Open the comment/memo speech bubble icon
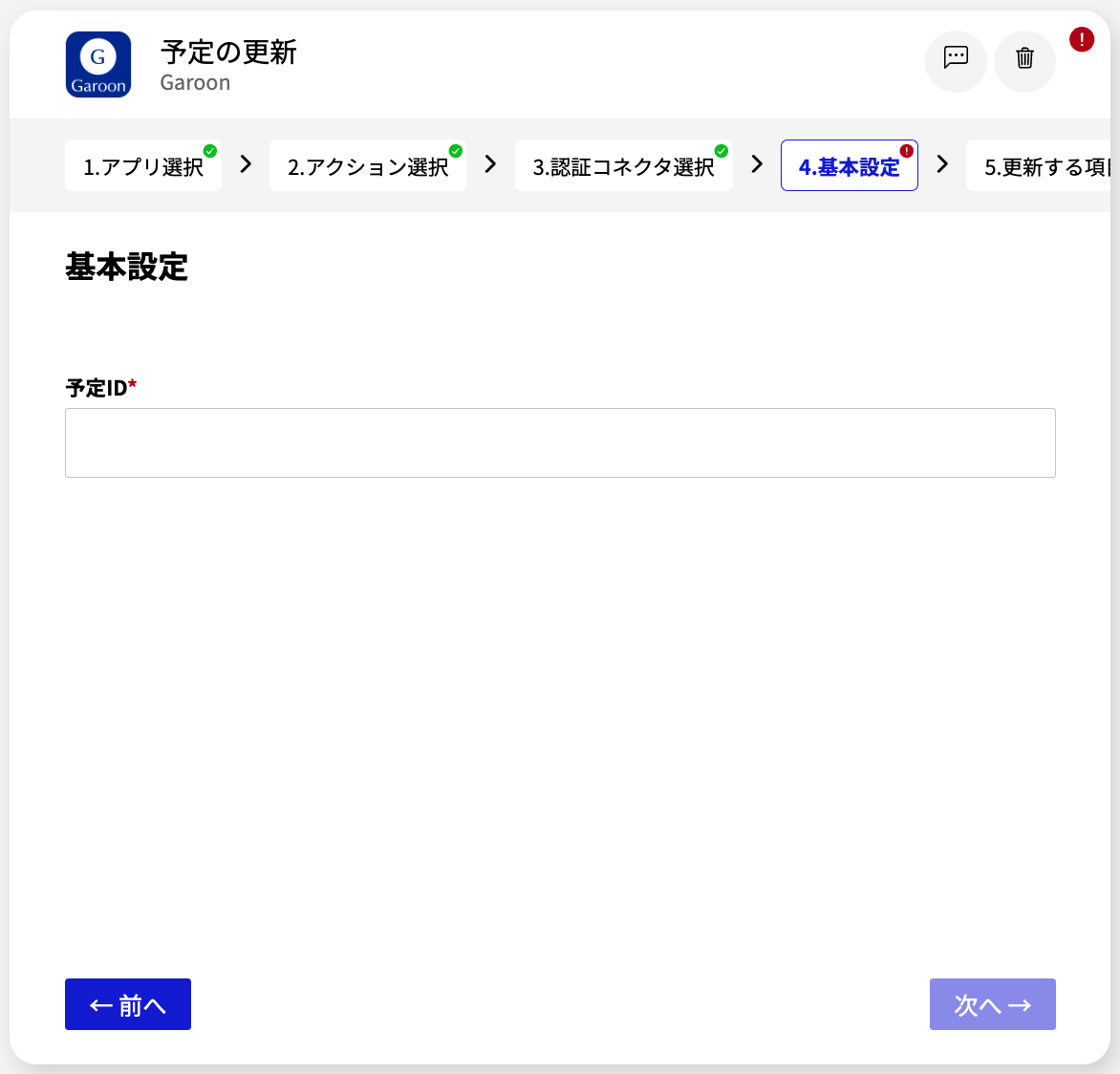This screenshot has height=1074, width=1120. coord(956,61)
